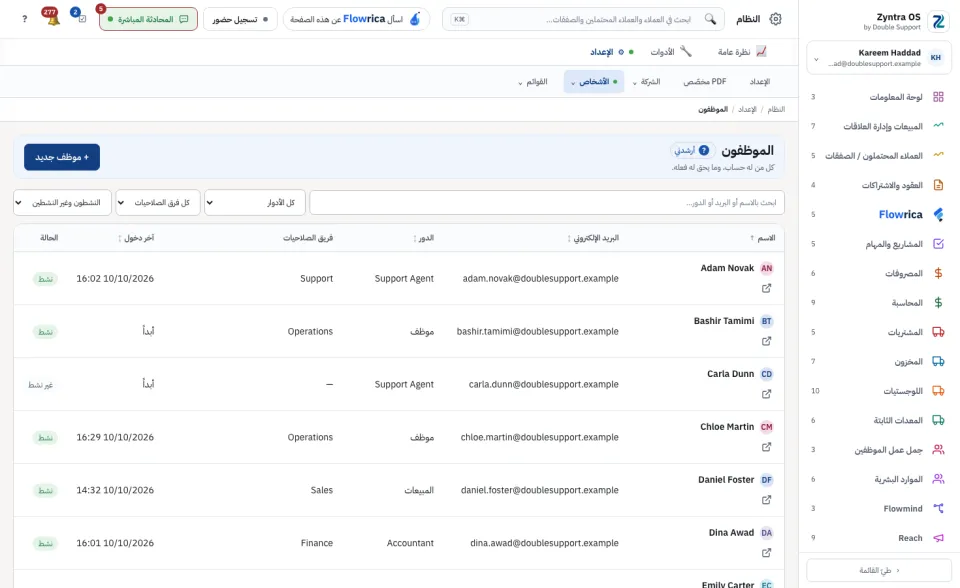Click the غير نشط status for Carla Dunn
Image resolution: width=960 pixels, height=588 pixels.
click(40, 385)
